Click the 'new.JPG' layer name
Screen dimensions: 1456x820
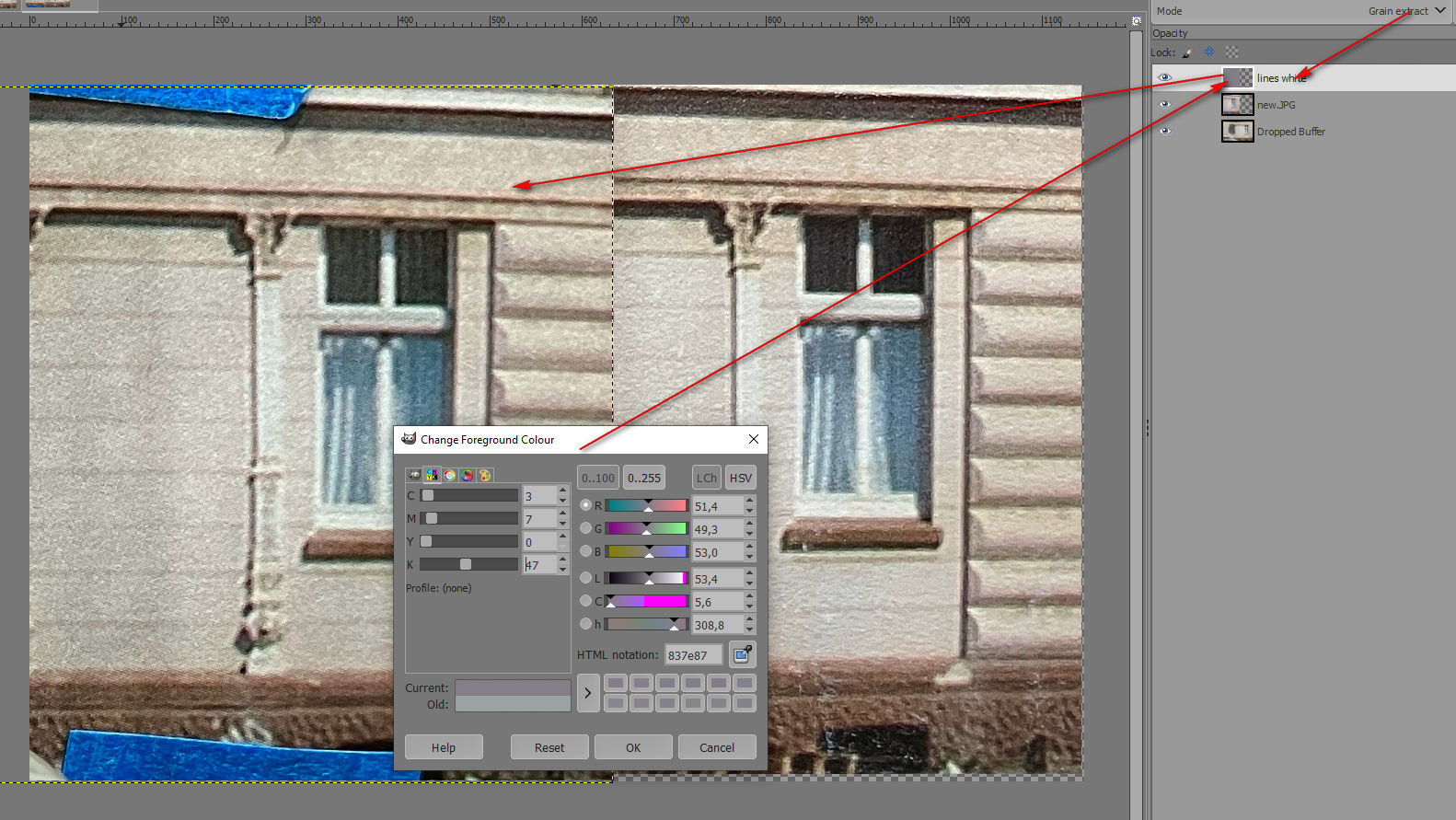coord(1276,105)
